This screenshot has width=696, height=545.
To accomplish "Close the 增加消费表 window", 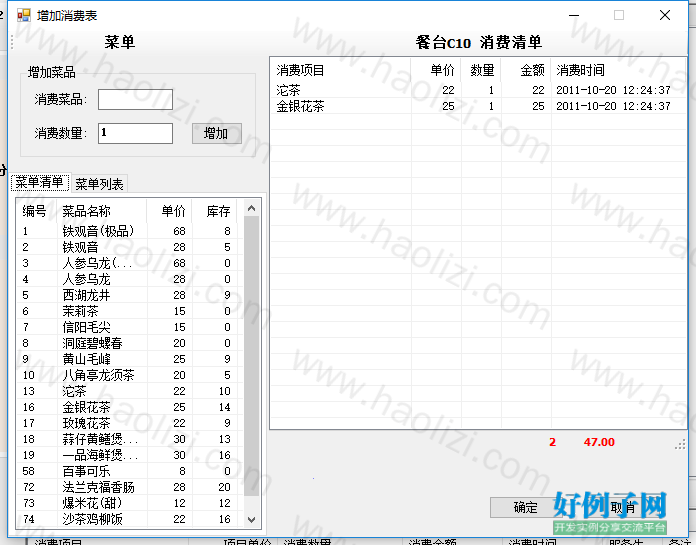I will [x=664, y=15].
